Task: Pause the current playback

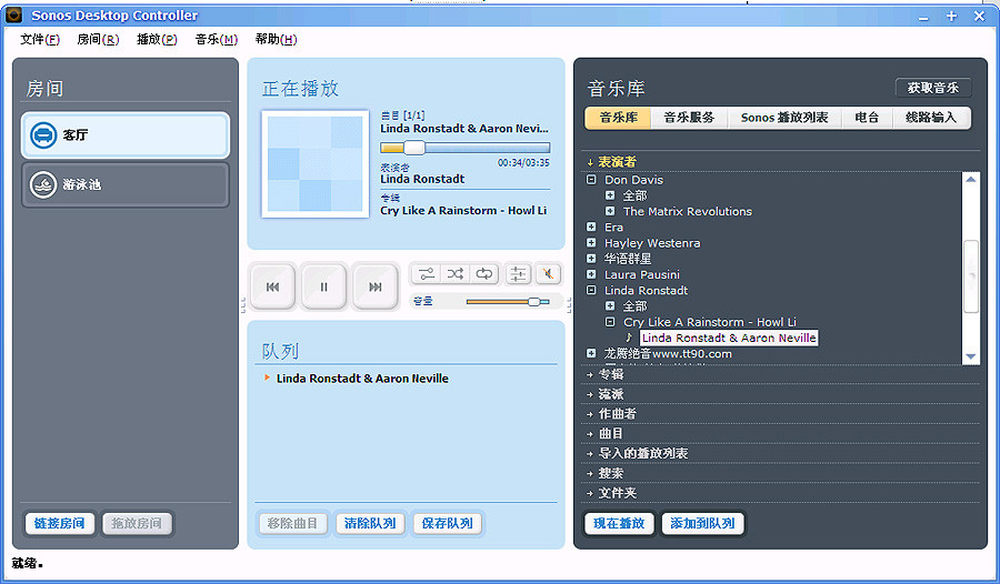Action: tap(324, 287)
